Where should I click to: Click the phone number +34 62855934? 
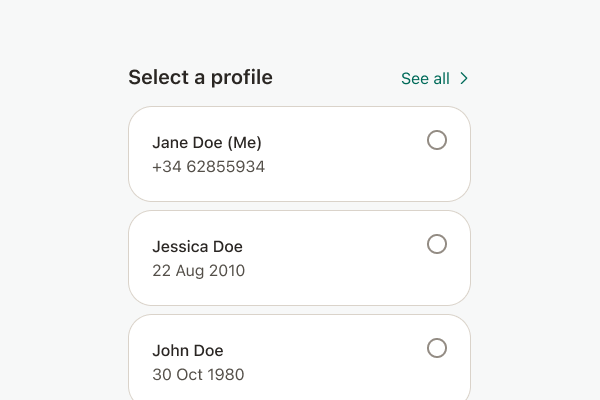click(209, 167)
